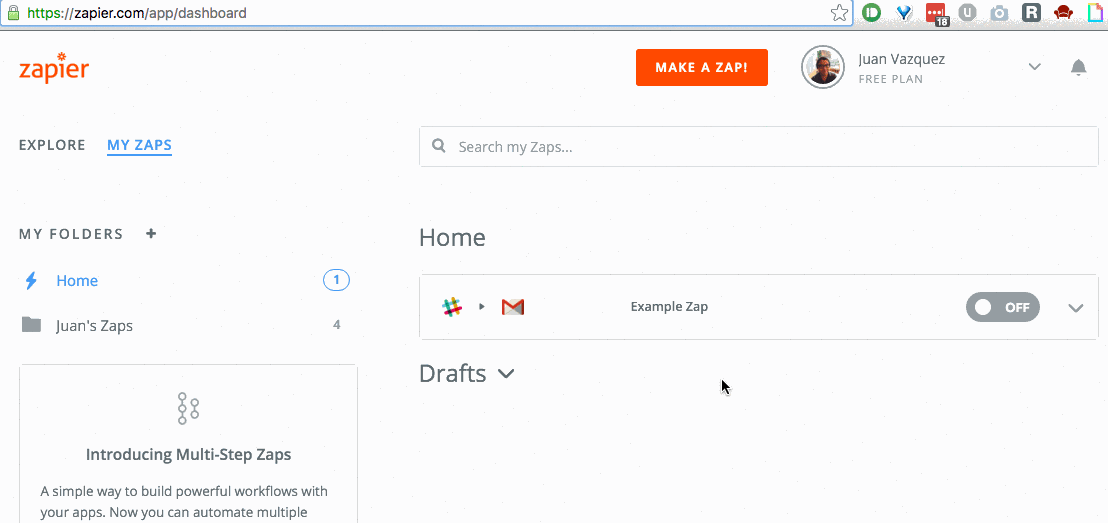
Task: Click the Slack icon in Example Zap
Action: coord(452,307)
